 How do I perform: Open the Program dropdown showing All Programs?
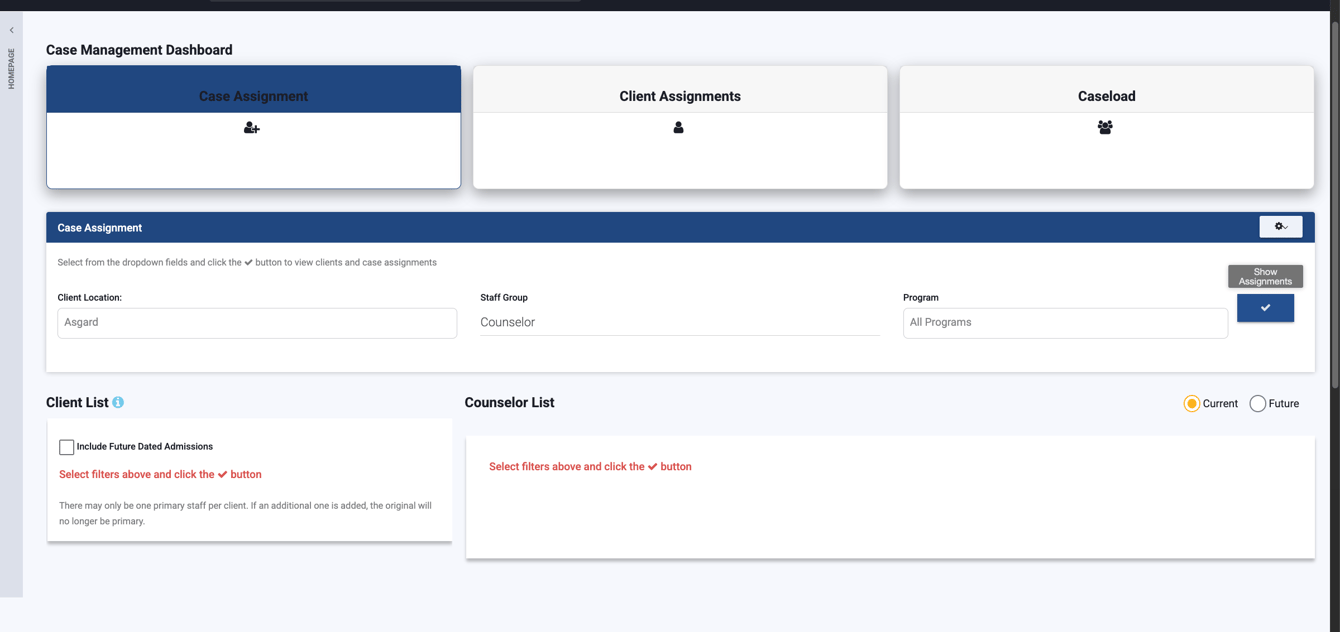(x=1065, y=322)
